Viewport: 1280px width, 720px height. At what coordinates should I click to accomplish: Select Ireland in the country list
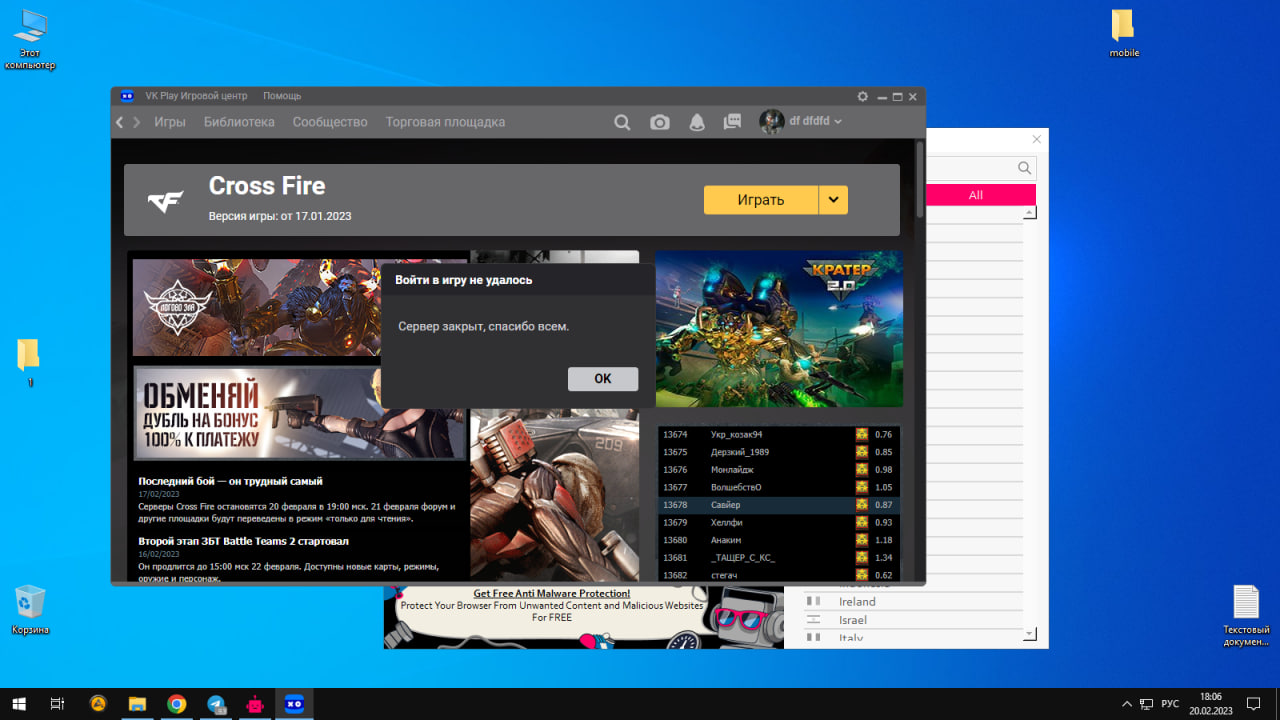pyautogui.click(x=915, y=602)
